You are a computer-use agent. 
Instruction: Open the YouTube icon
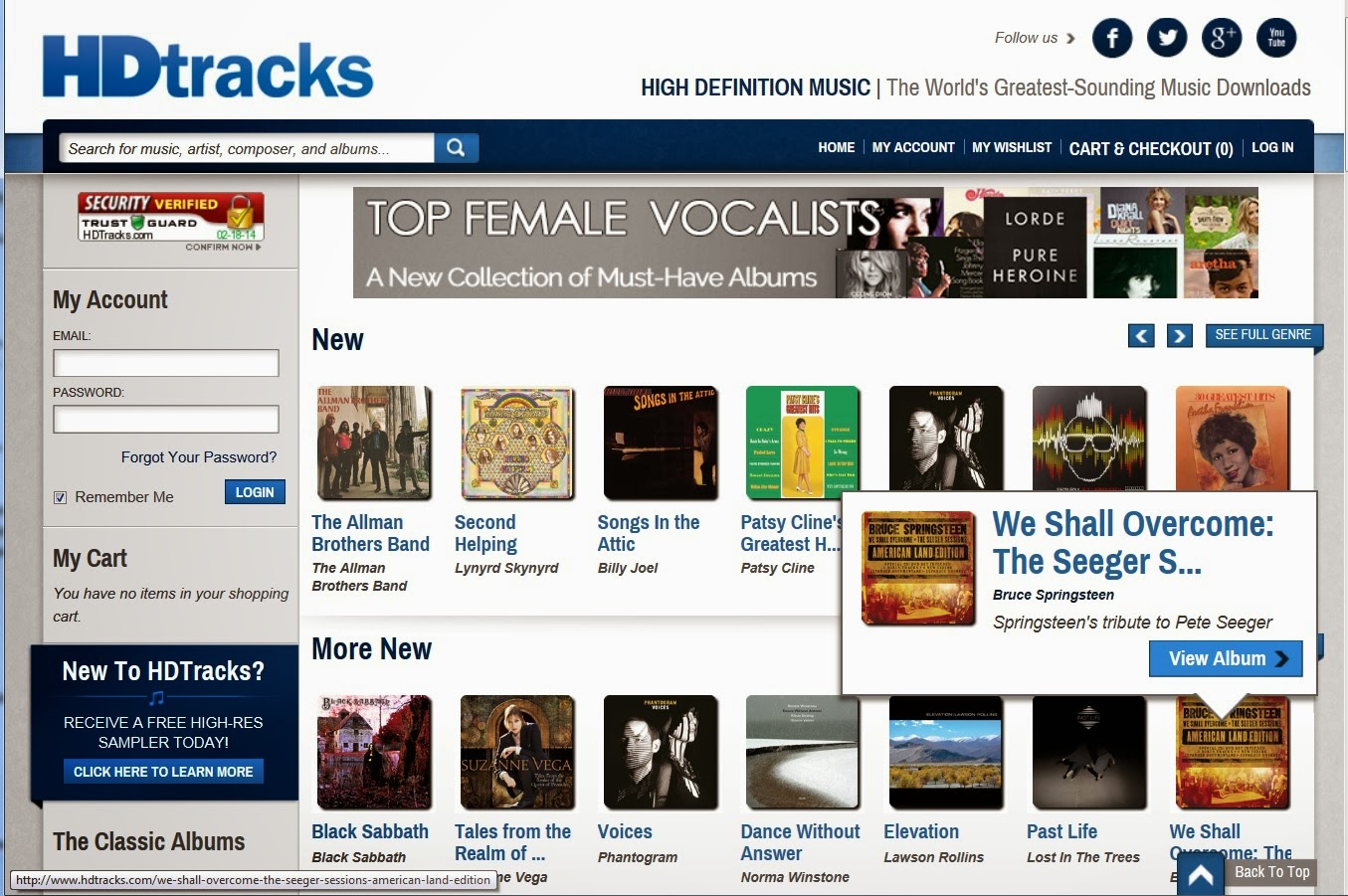click(1276, 39)
